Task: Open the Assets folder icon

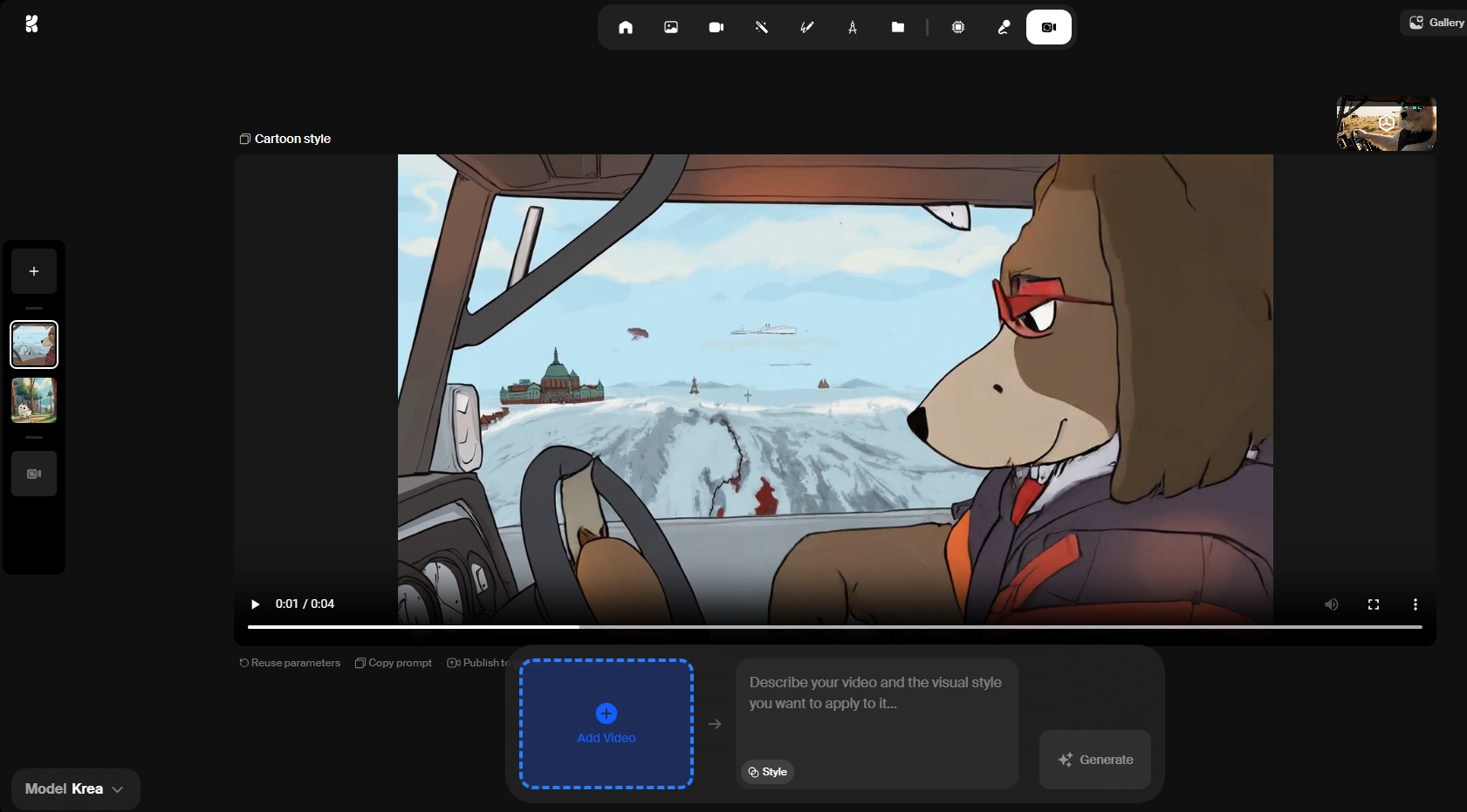Action: coord(898,27)
